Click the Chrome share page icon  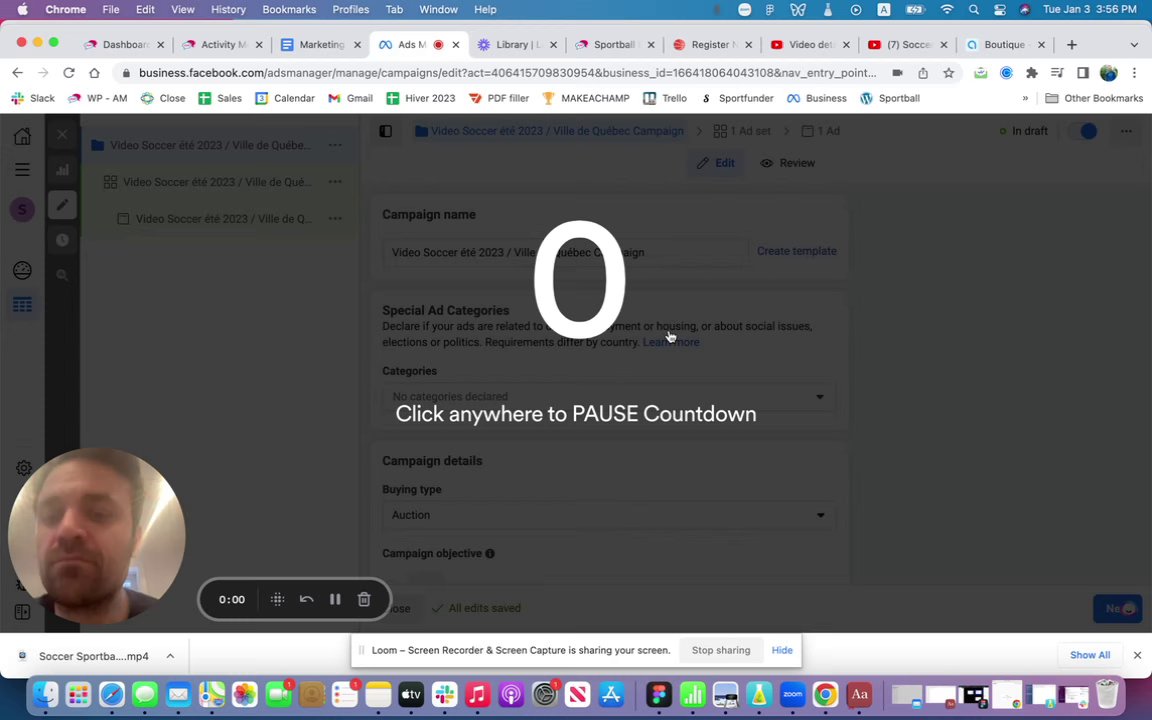923,73
